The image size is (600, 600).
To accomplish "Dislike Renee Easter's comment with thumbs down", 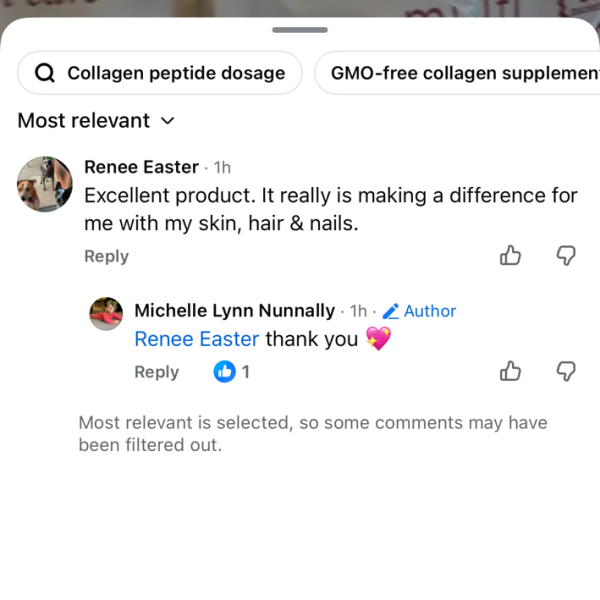I will click(x=566, y=256).
